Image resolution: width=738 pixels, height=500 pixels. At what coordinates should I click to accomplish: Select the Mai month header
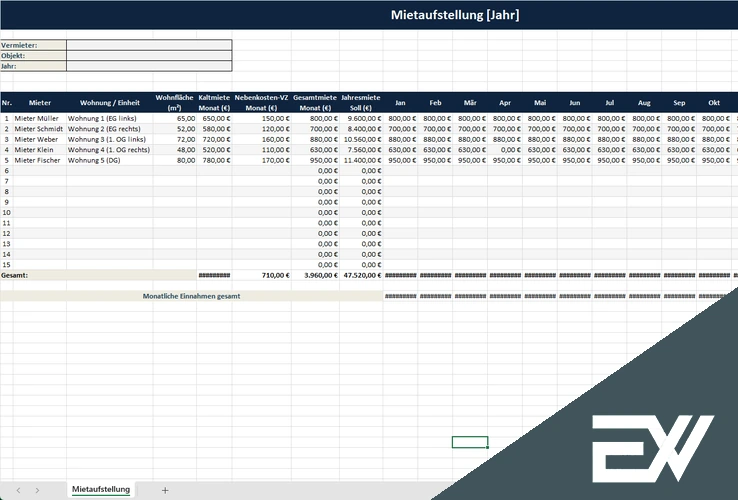tap(540, 103)
